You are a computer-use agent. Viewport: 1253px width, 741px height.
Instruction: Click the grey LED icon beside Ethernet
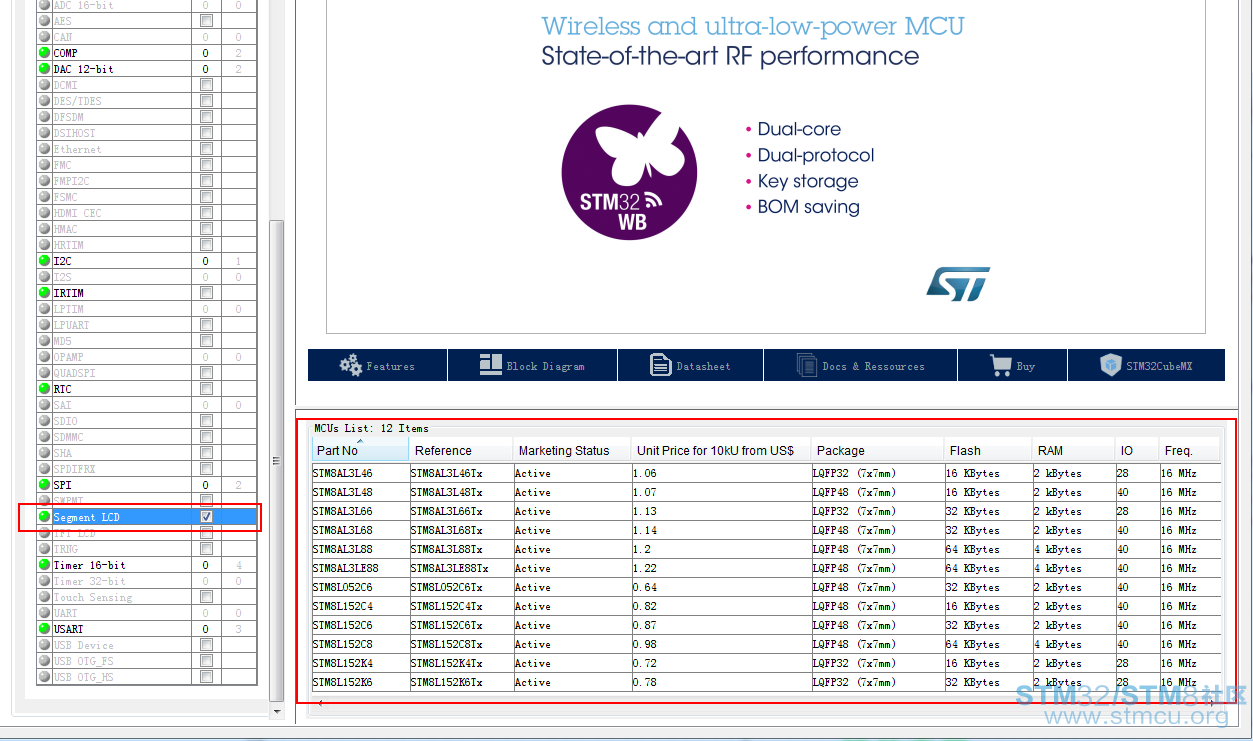pyautogui.click(x=44, y=149)
